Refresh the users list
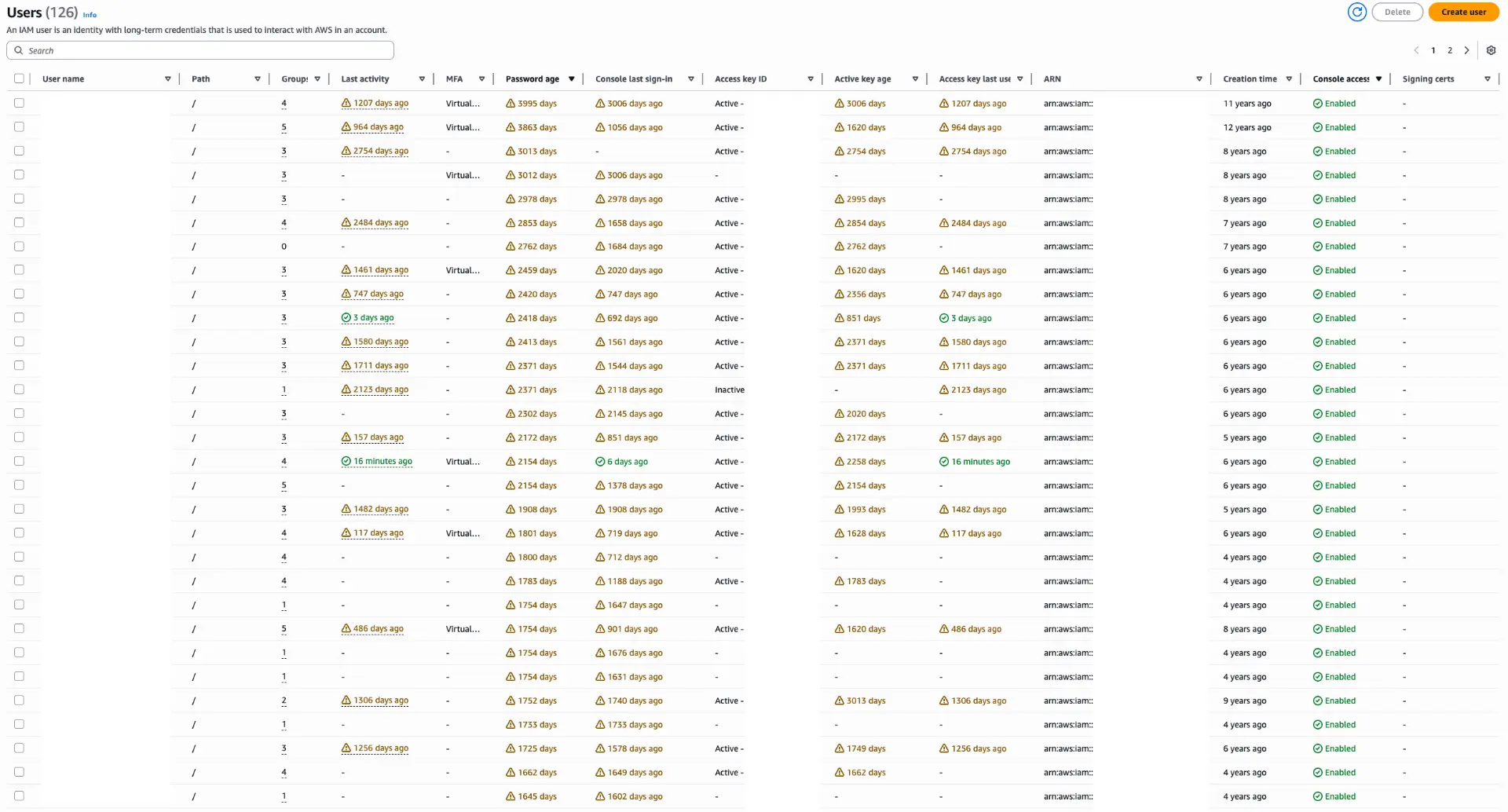 (1356, 12)
